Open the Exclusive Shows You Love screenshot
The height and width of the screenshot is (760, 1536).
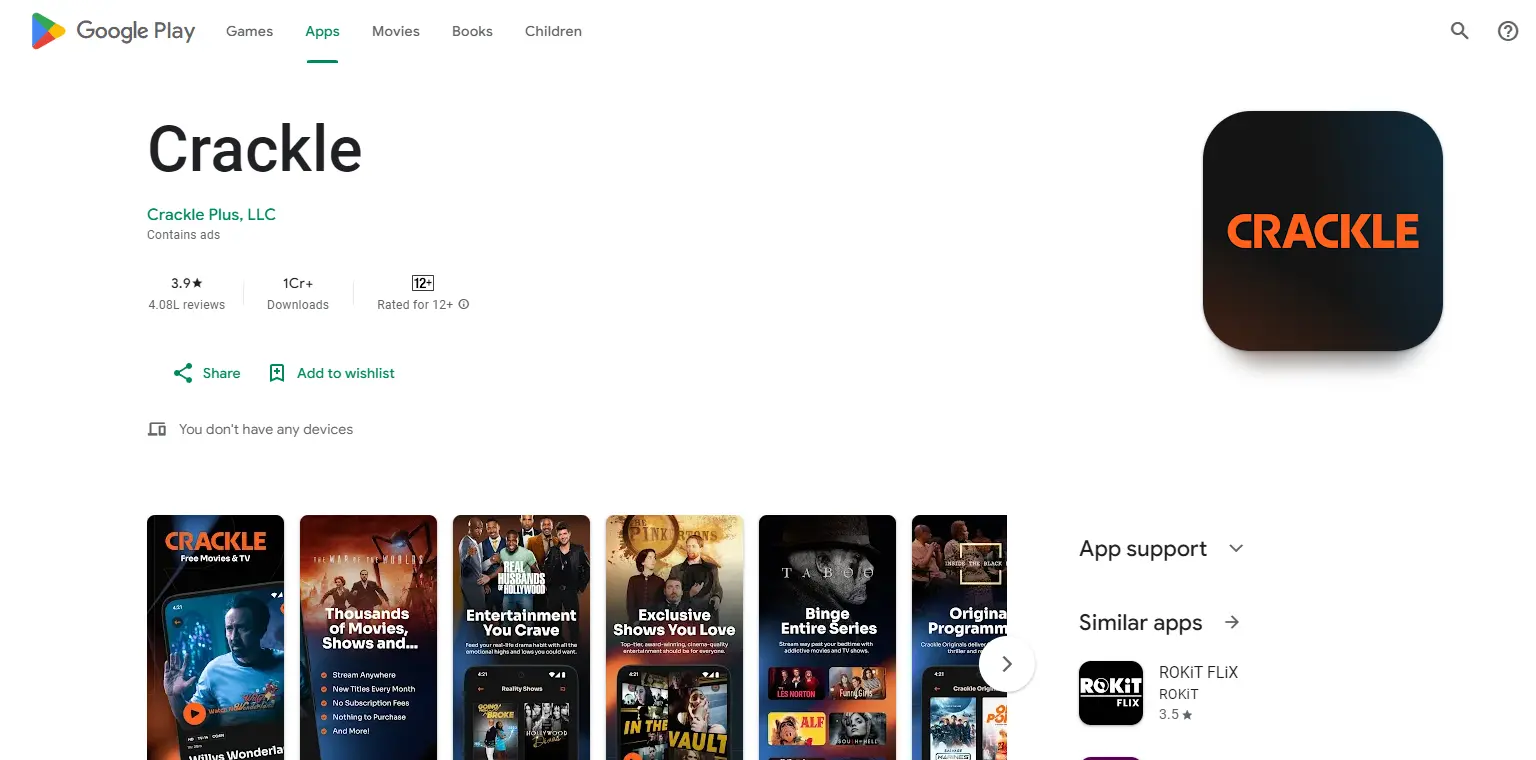674,637
